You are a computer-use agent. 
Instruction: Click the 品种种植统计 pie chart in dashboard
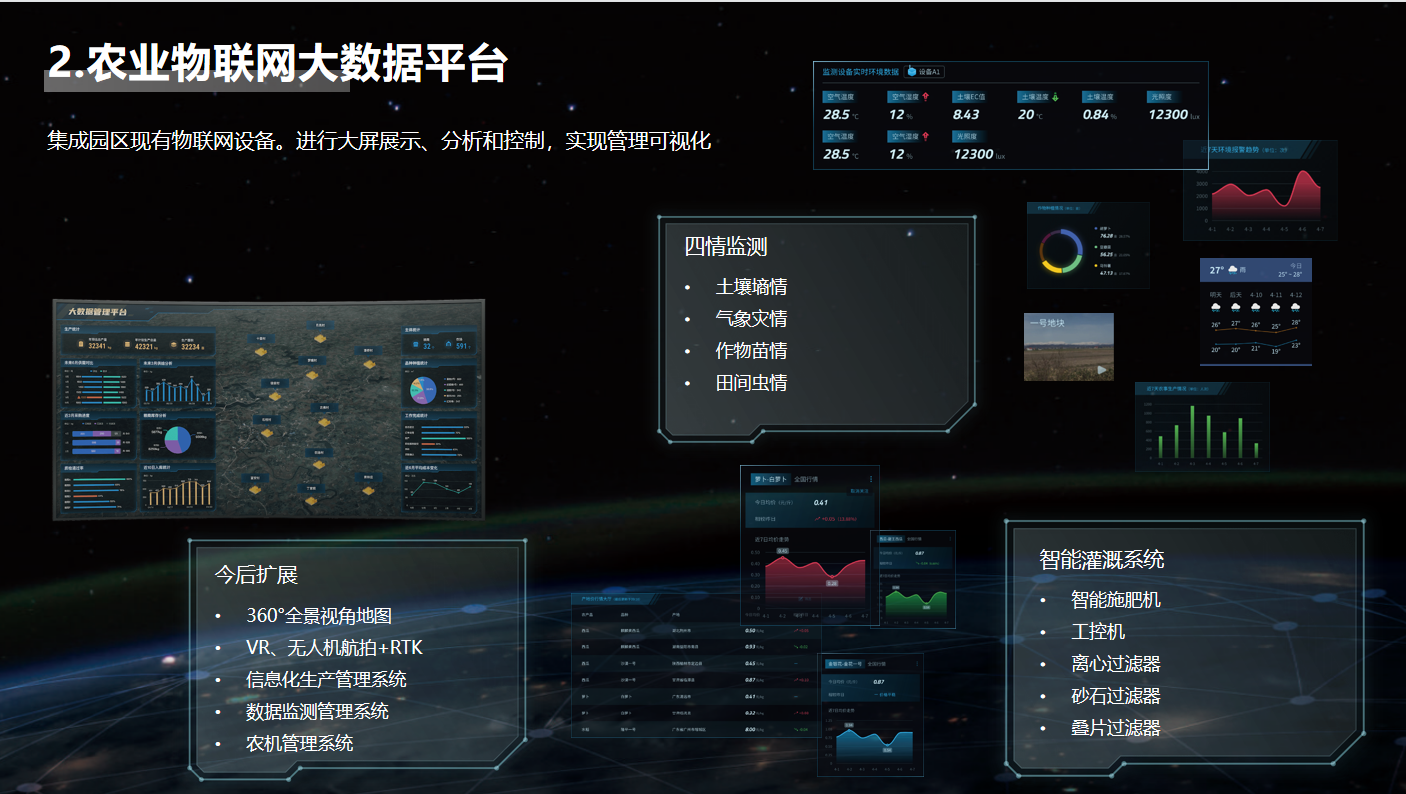(x=423, y=390)
